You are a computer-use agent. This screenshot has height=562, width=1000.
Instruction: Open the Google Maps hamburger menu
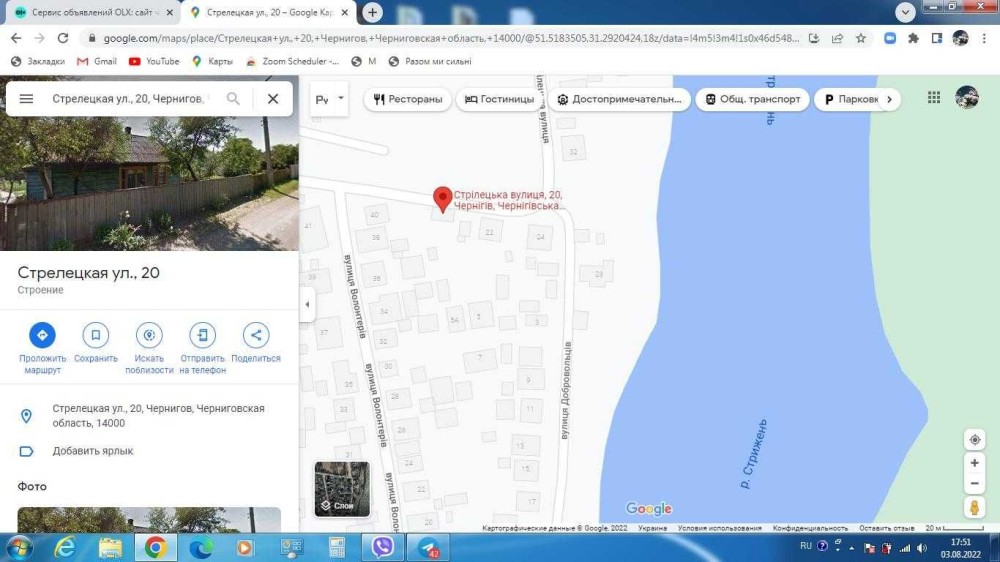coord(27,99)
